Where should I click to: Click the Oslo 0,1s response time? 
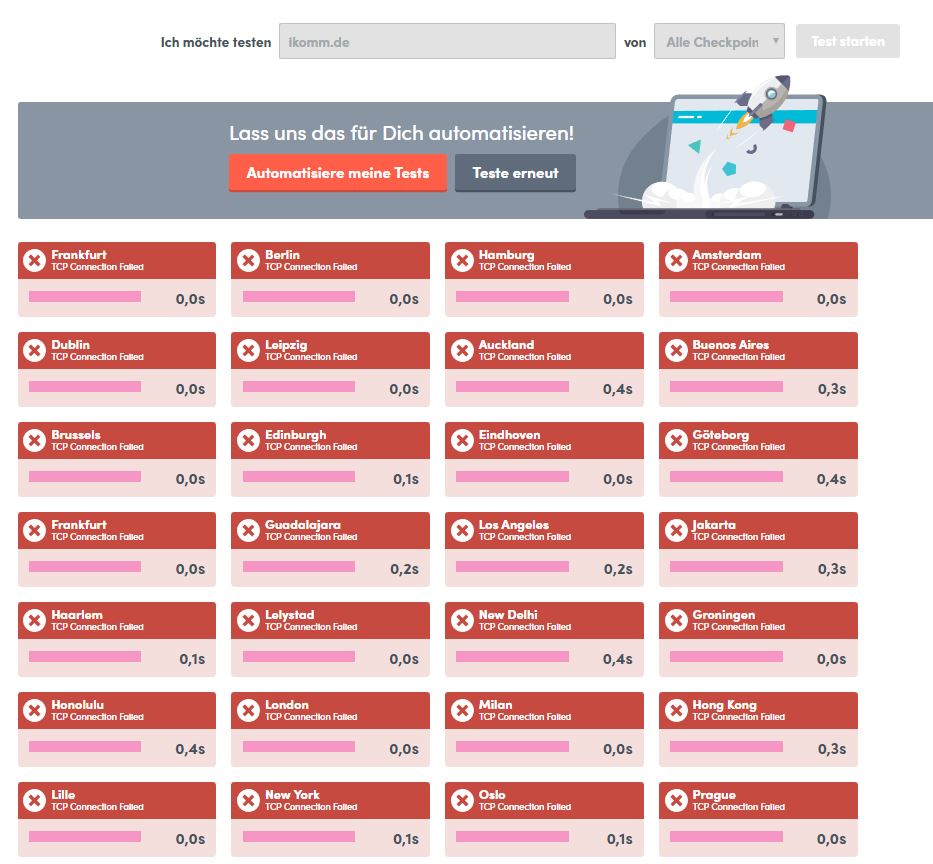(618, 839)
